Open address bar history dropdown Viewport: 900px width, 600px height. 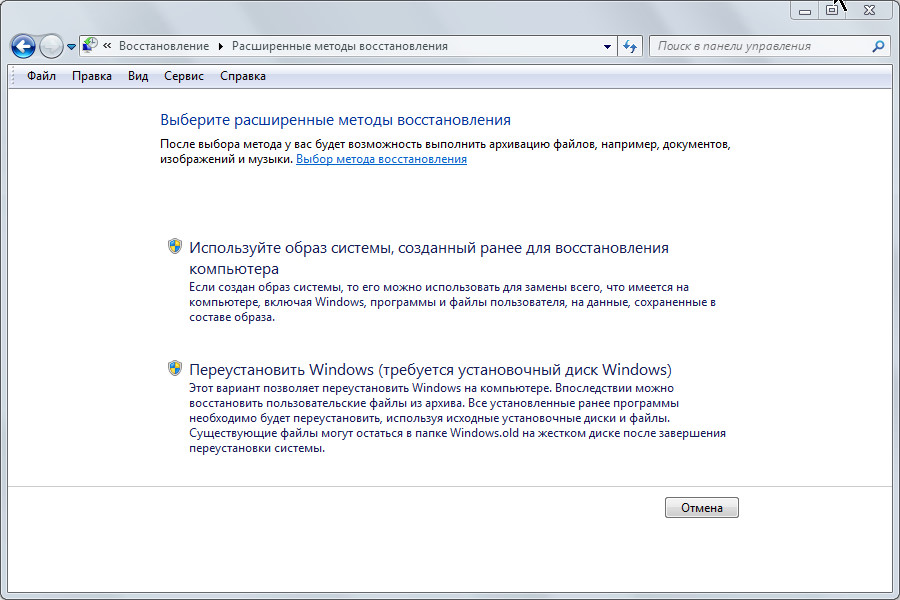point(607,47)
